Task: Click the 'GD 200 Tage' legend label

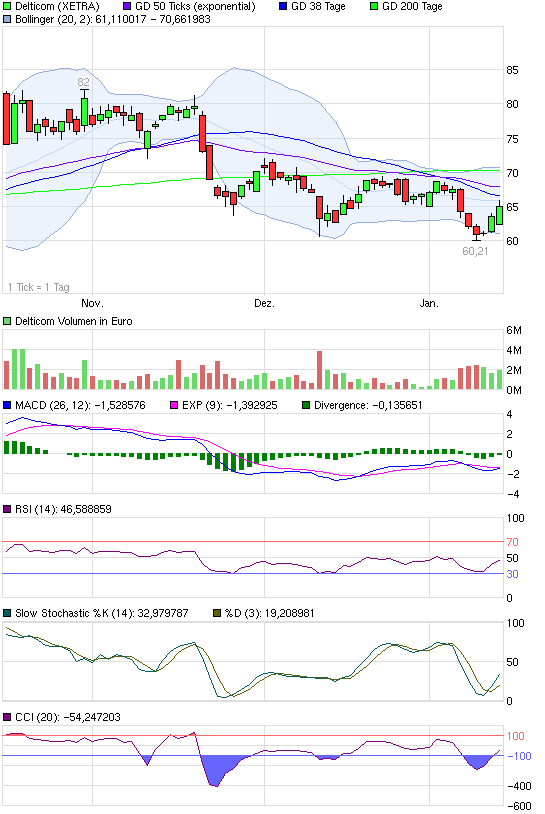Action: coord(412,7)
